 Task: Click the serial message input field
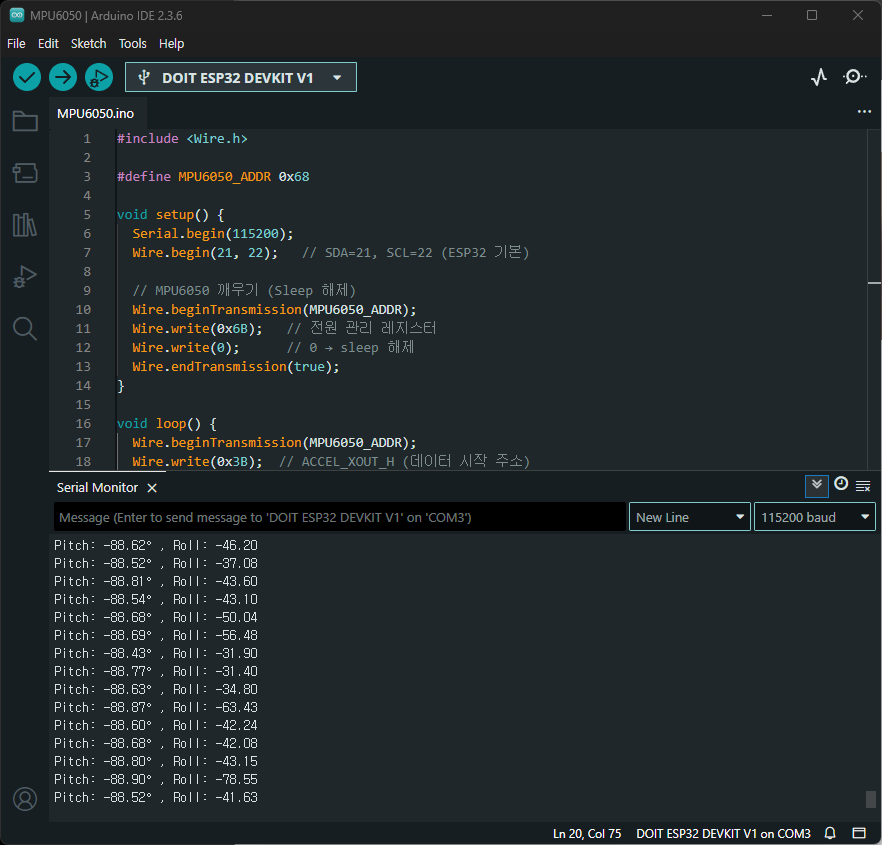click(340, 517)
